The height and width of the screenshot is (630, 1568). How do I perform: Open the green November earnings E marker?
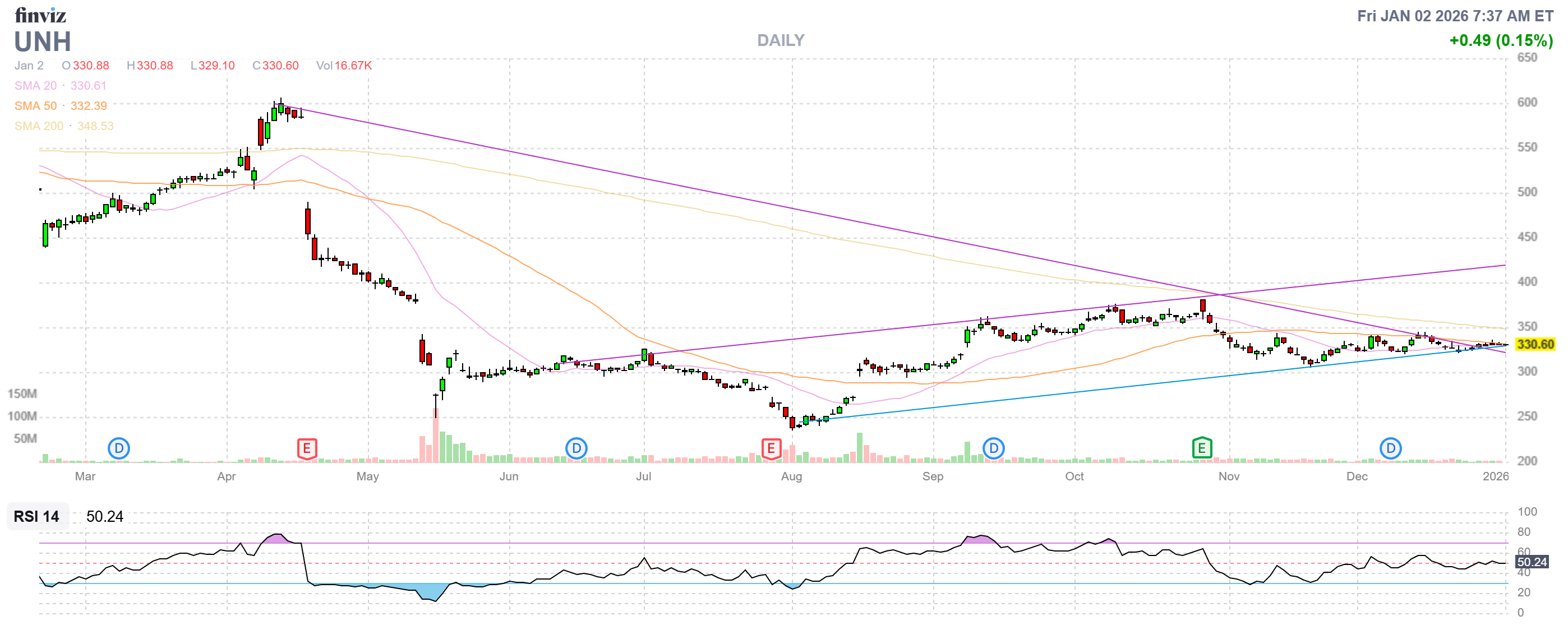1201,447
